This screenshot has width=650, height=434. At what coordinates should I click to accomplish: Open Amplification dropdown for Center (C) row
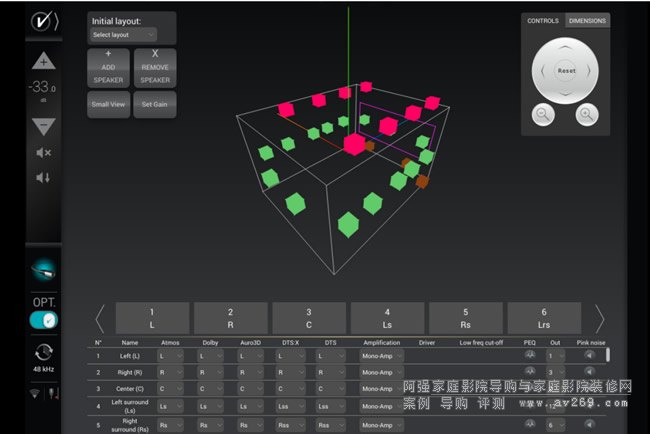(x=383, y=389)
